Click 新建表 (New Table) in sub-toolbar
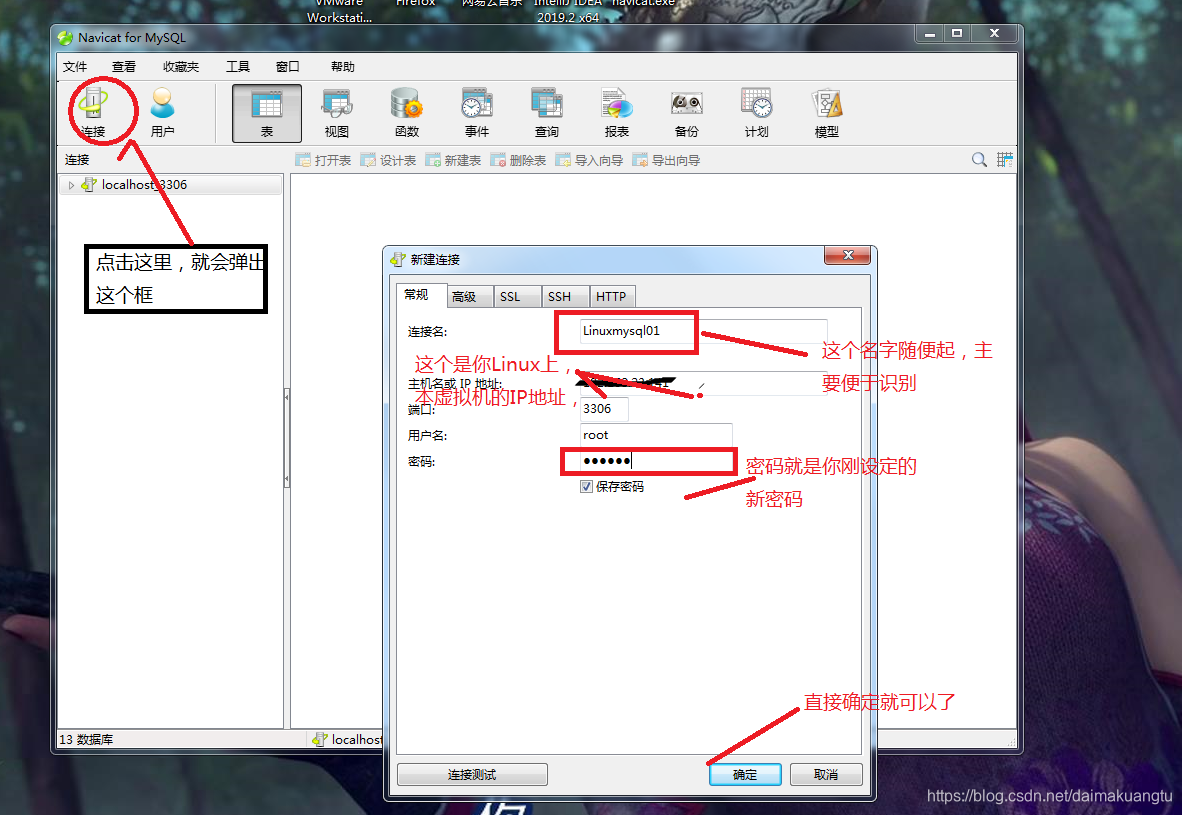 pos(453,160)
